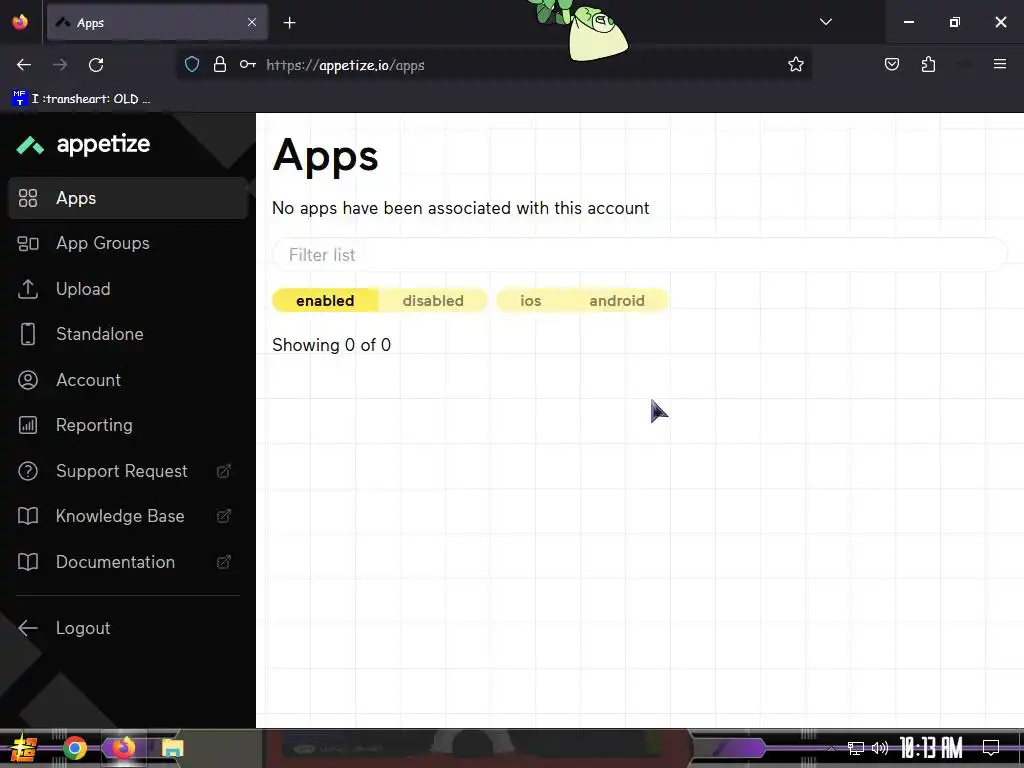Open File Explorer from the taskbar
The image size is (1024, 768).
[172, 748]
